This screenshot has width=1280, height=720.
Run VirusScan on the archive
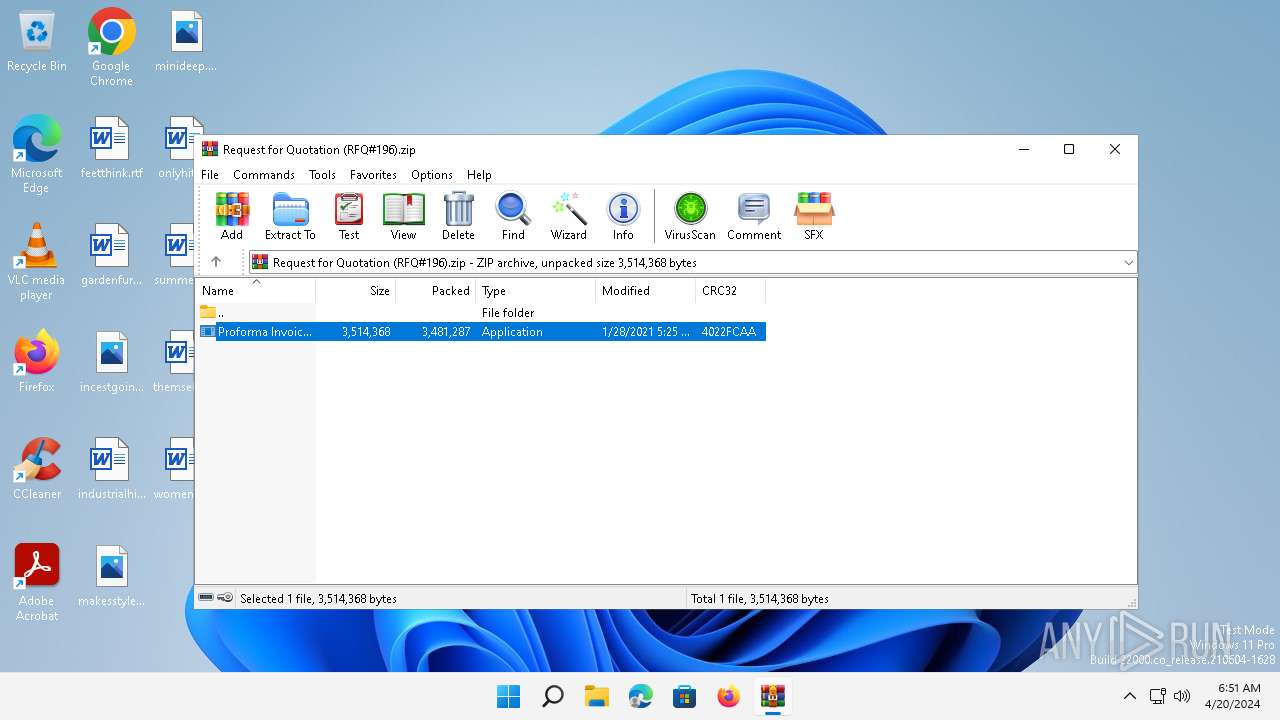pos(690,216)
